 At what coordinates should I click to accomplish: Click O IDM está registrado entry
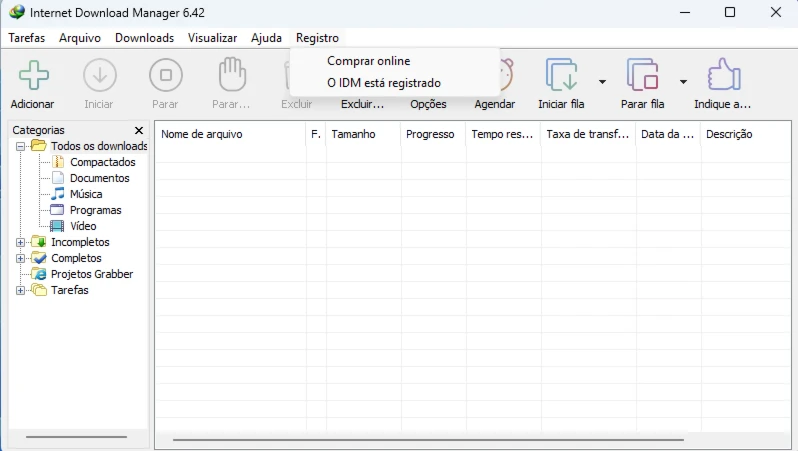[383, 83]
